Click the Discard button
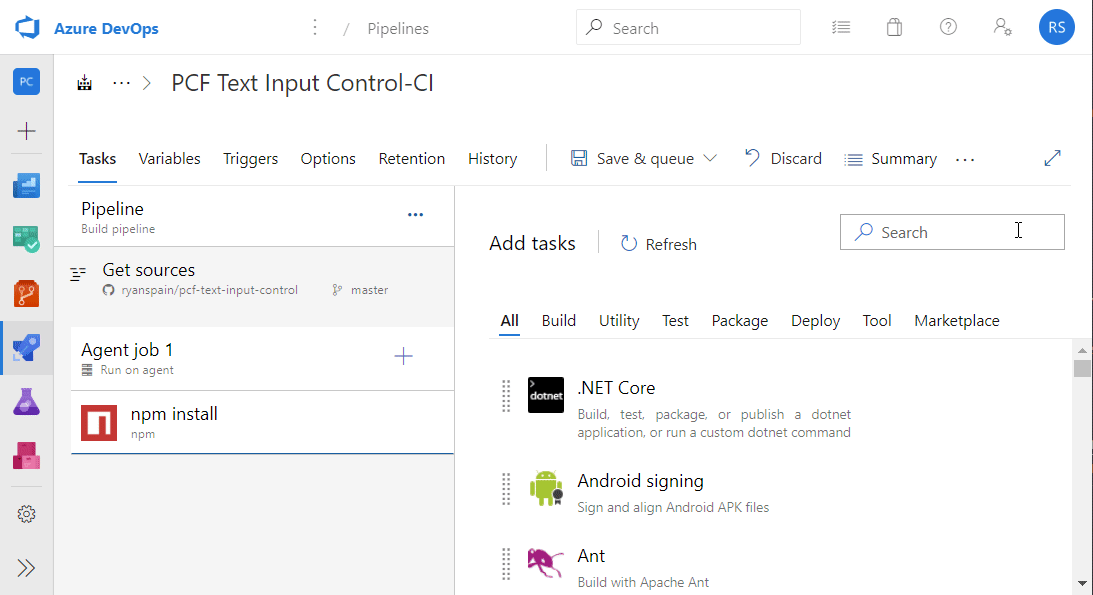This screenshot has height=595, width=1093. point(783,159)
